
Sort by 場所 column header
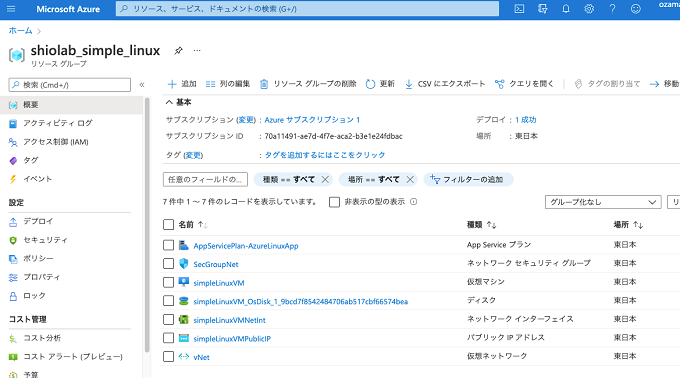click(x=628, y=225)
